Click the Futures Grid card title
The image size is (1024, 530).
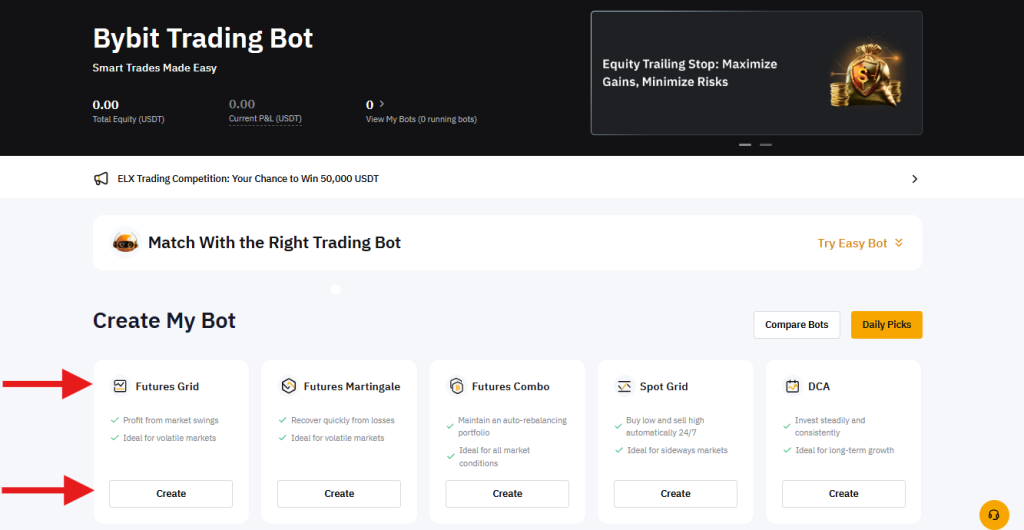click(x=167, y=386)
